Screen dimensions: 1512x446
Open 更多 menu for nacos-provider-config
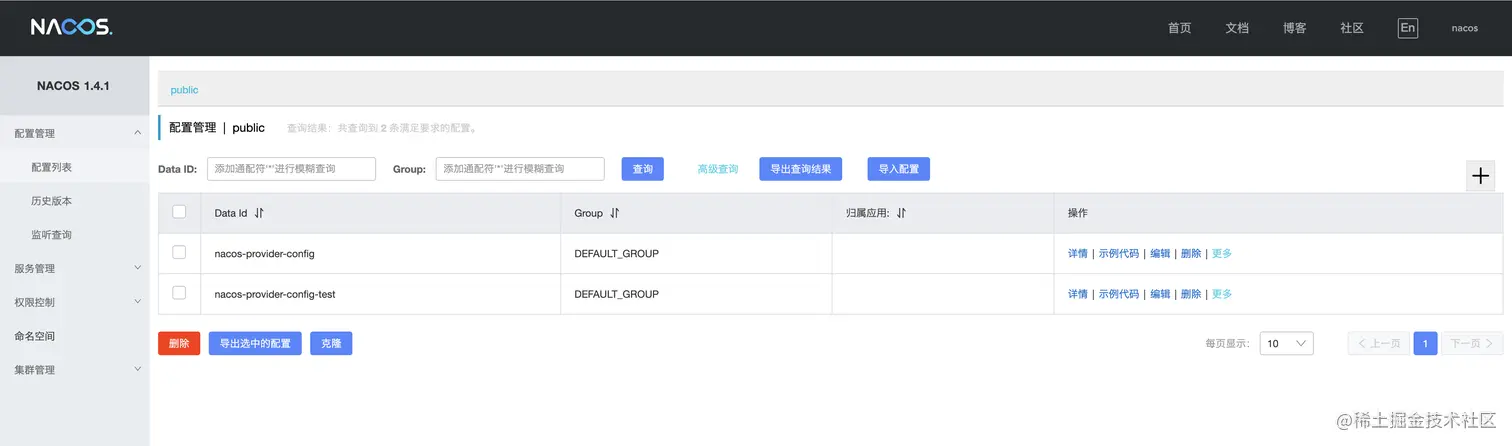coord(1222,254)
